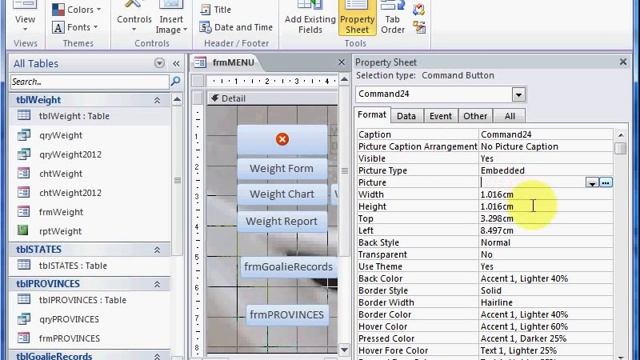Viewport: 640px width, 360px height.
Task: Open the Picture property dropdown arrow
Action: [x=592, y=182]
